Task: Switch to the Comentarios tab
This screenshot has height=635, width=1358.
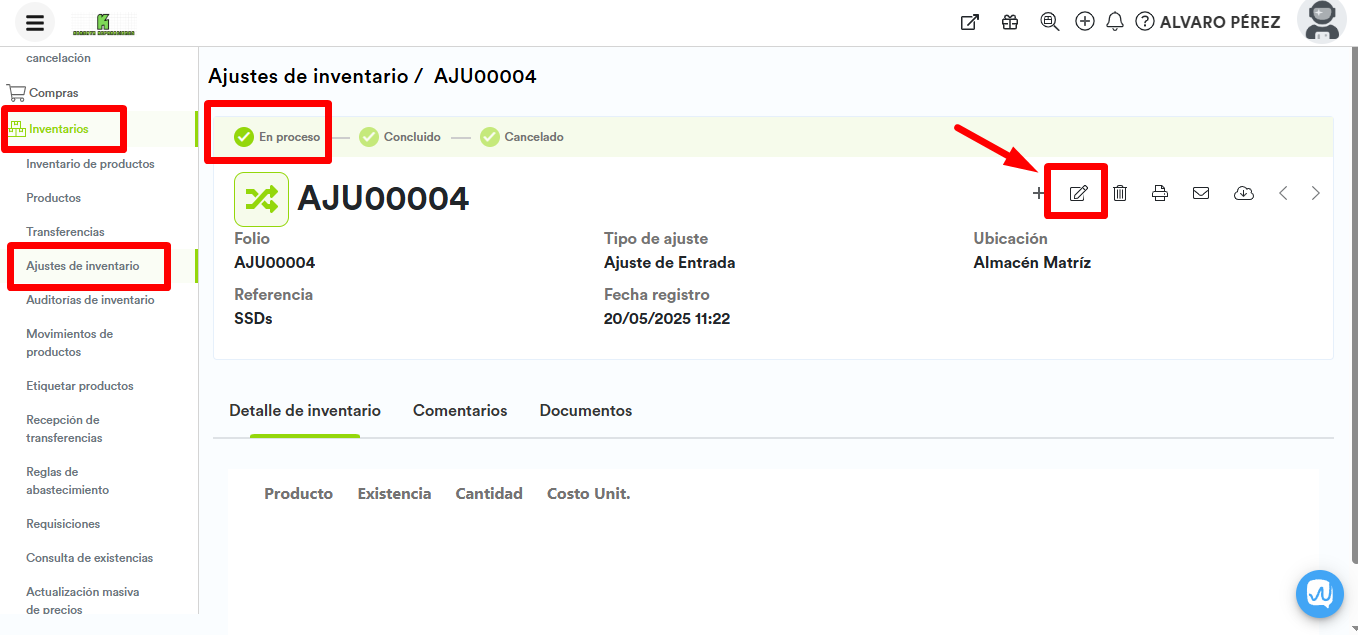Action: 460,411
